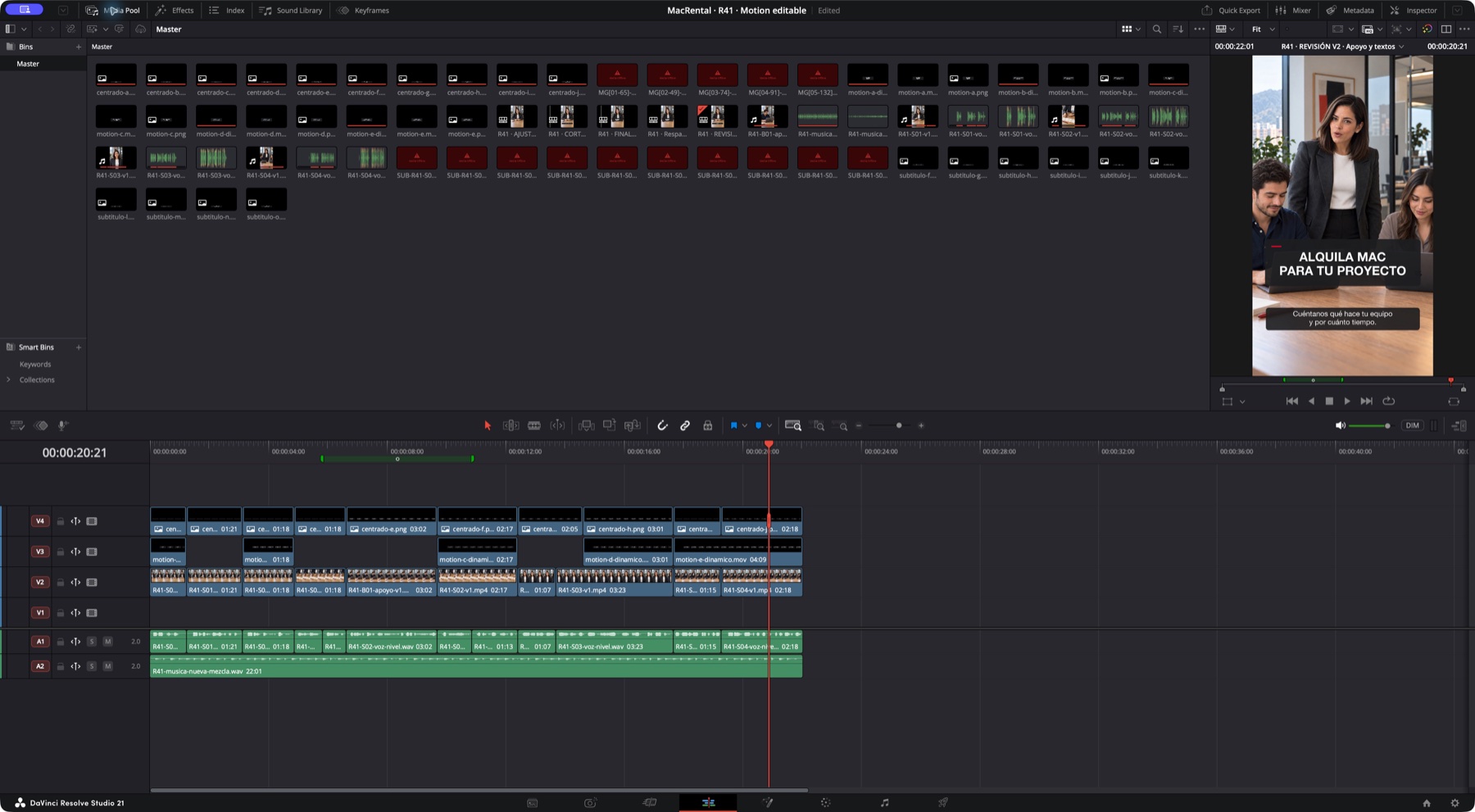
Task: Toggle loop playback in the viewer
Action: click(1388, 401)
